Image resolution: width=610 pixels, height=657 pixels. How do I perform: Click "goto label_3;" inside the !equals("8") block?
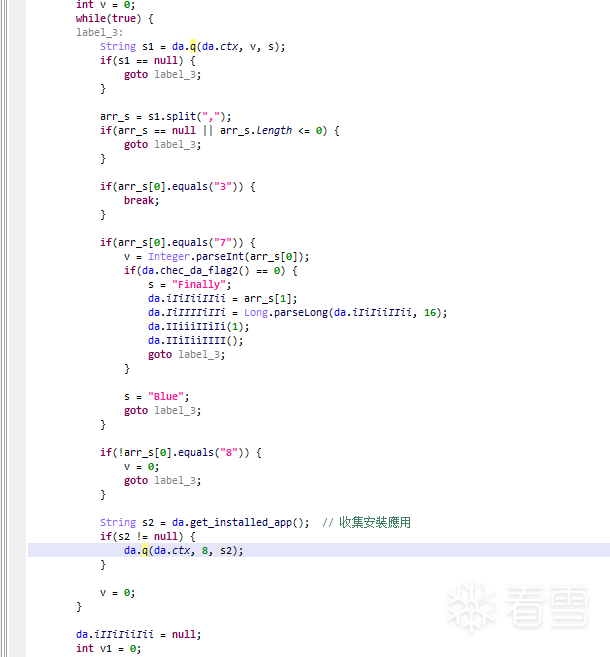(163, 481)
